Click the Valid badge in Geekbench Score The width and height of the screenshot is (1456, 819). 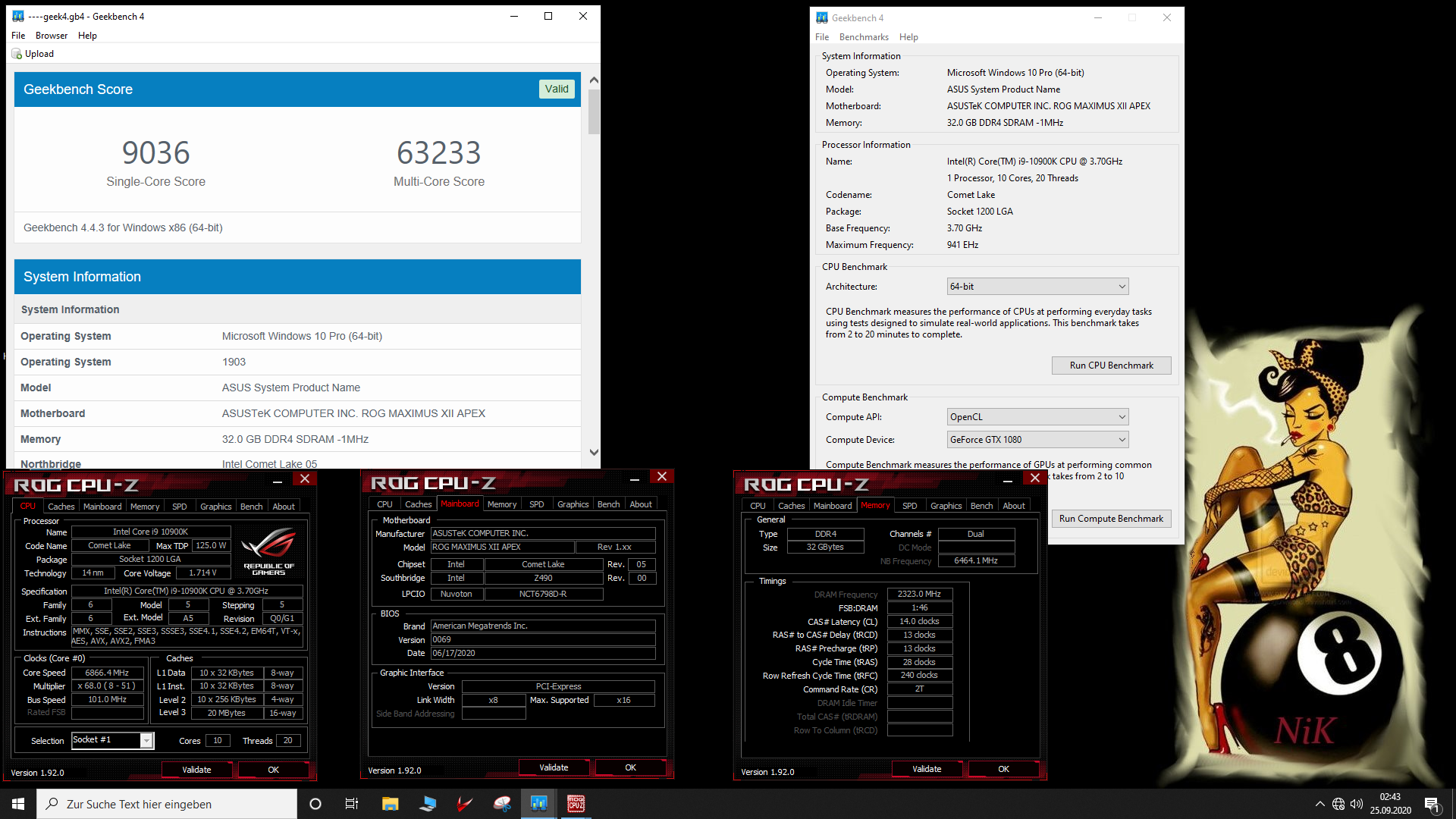(x=557, y=89)
